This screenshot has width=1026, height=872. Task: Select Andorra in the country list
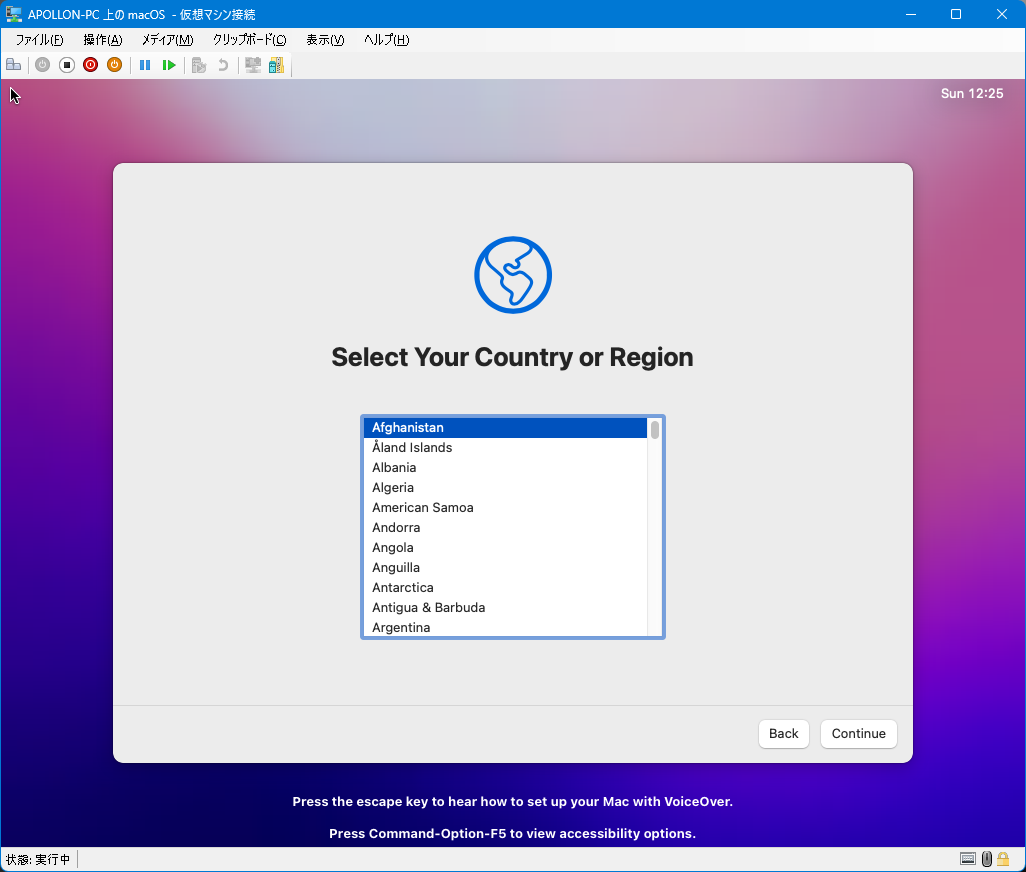[x=505, y=527]
